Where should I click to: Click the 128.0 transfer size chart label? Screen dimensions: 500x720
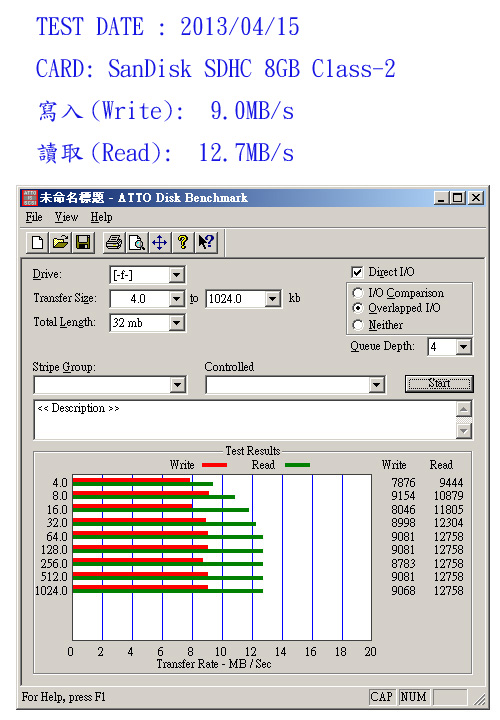click(x=54, y=550)
